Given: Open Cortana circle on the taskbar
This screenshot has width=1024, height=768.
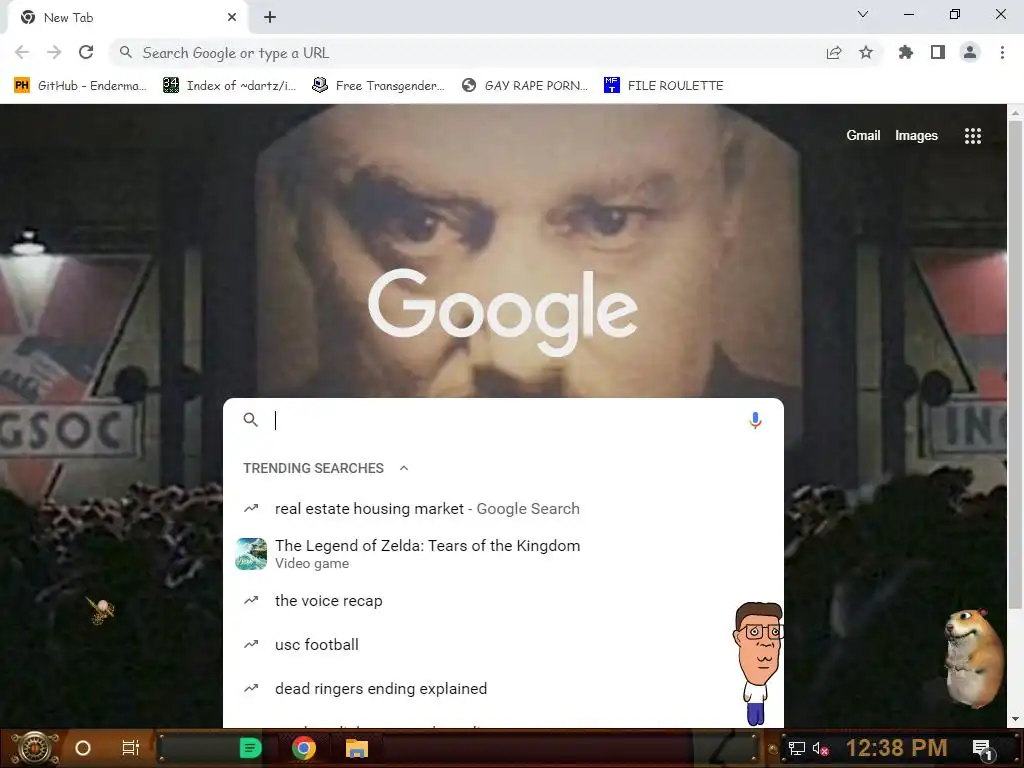Looking at the screenshot, I should [x=83, y=748].
